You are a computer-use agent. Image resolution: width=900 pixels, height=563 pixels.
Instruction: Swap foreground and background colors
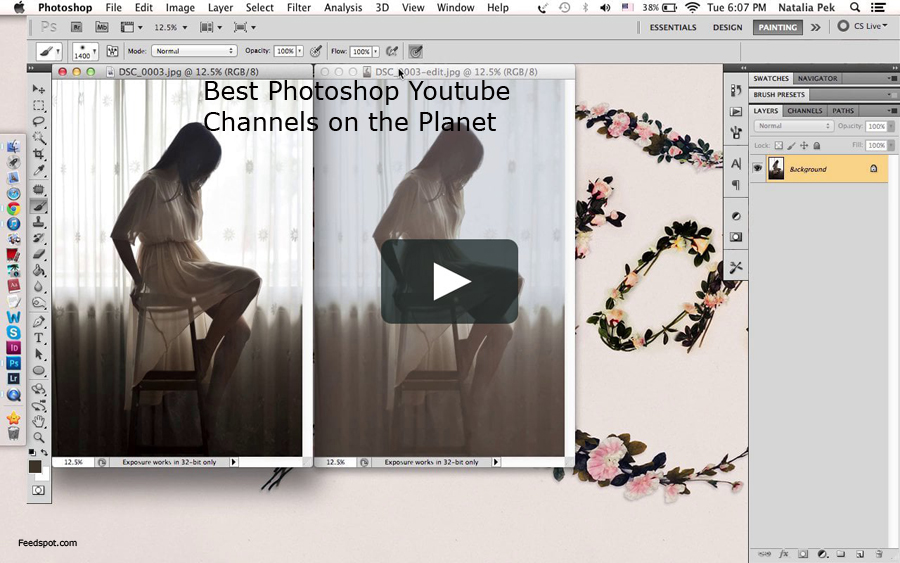[44, 453]
